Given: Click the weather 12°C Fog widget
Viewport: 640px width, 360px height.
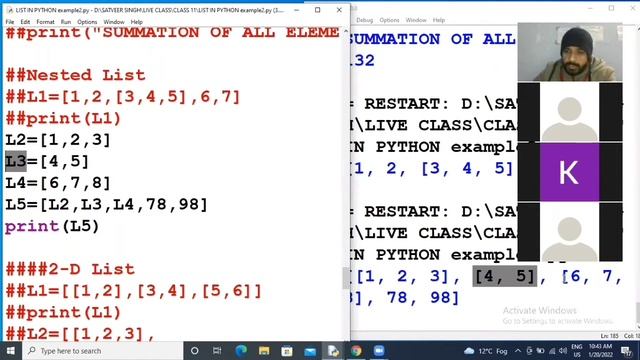Looking at the screenshot, I should pos(486,351).
